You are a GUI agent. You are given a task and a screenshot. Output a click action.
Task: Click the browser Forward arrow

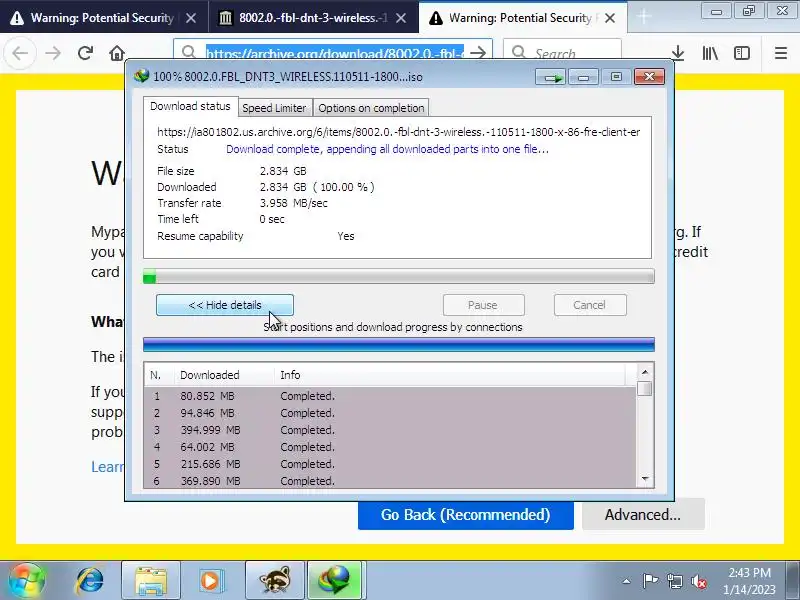click(53, 53)
